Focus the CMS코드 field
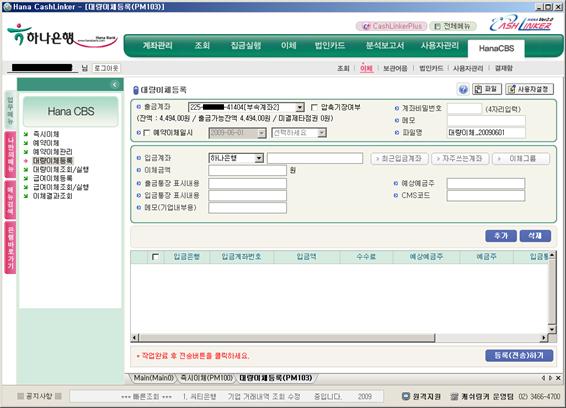The width and height of the screenshot is (566, 408). (486, 195)
